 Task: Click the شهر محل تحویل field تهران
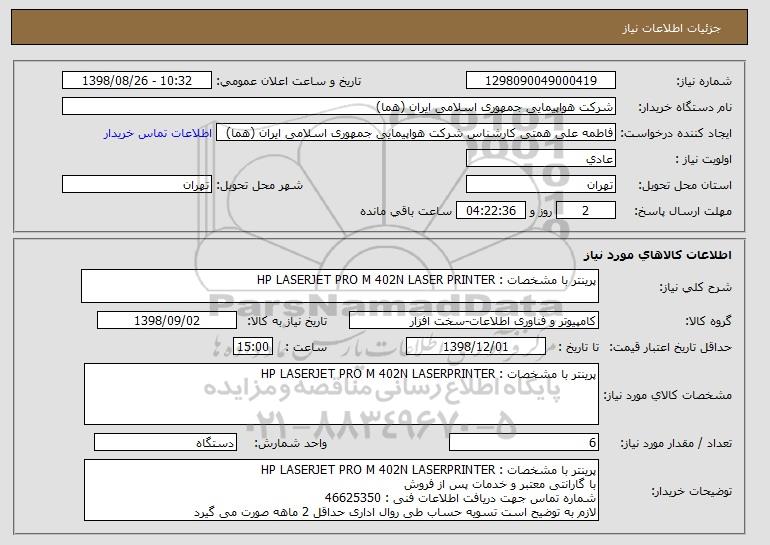137,185
